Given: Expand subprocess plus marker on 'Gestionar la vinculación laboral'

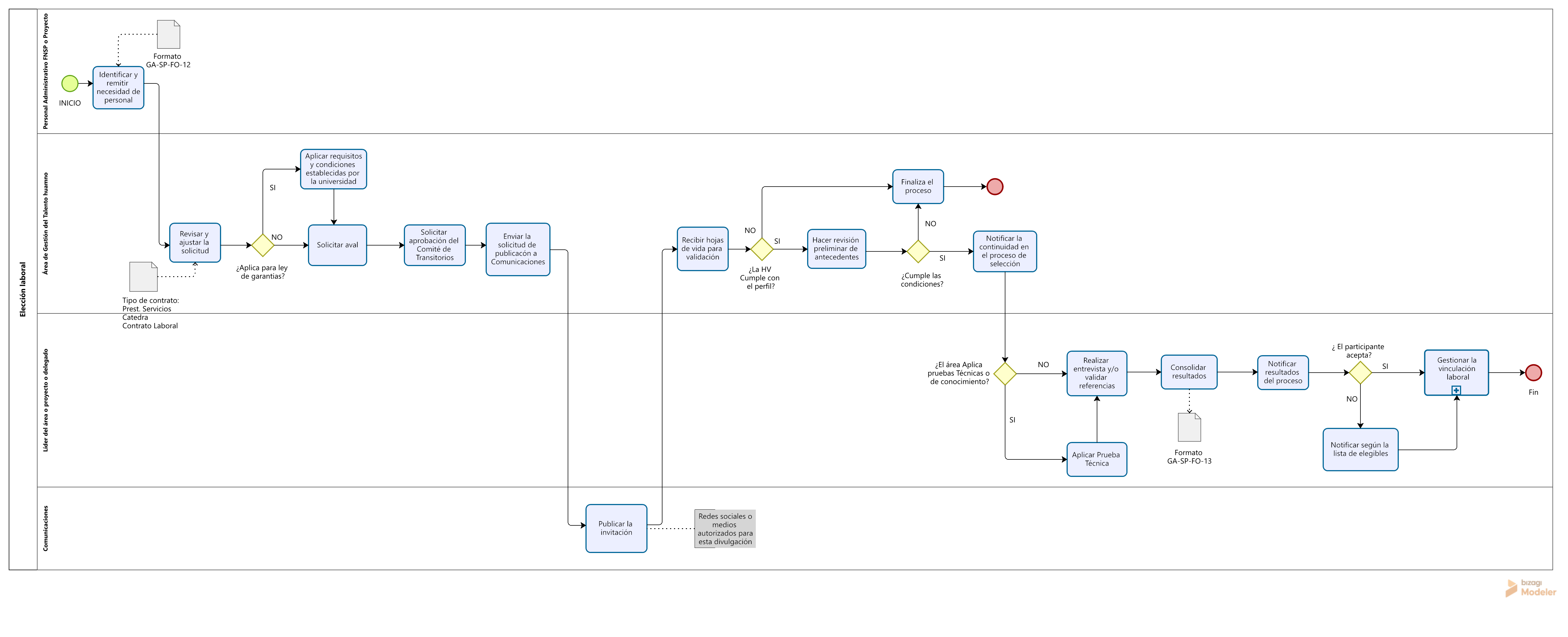Looking at the screenshot, I should pyautogui.click(x=1456, y=390).
